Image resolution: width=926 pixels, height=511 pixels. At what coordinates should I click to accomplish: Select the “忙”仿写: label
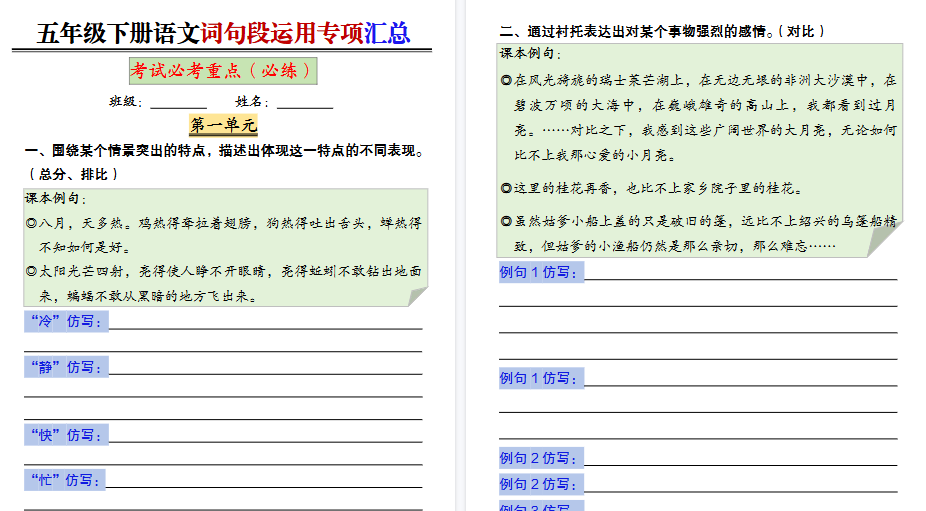point(65,480)
